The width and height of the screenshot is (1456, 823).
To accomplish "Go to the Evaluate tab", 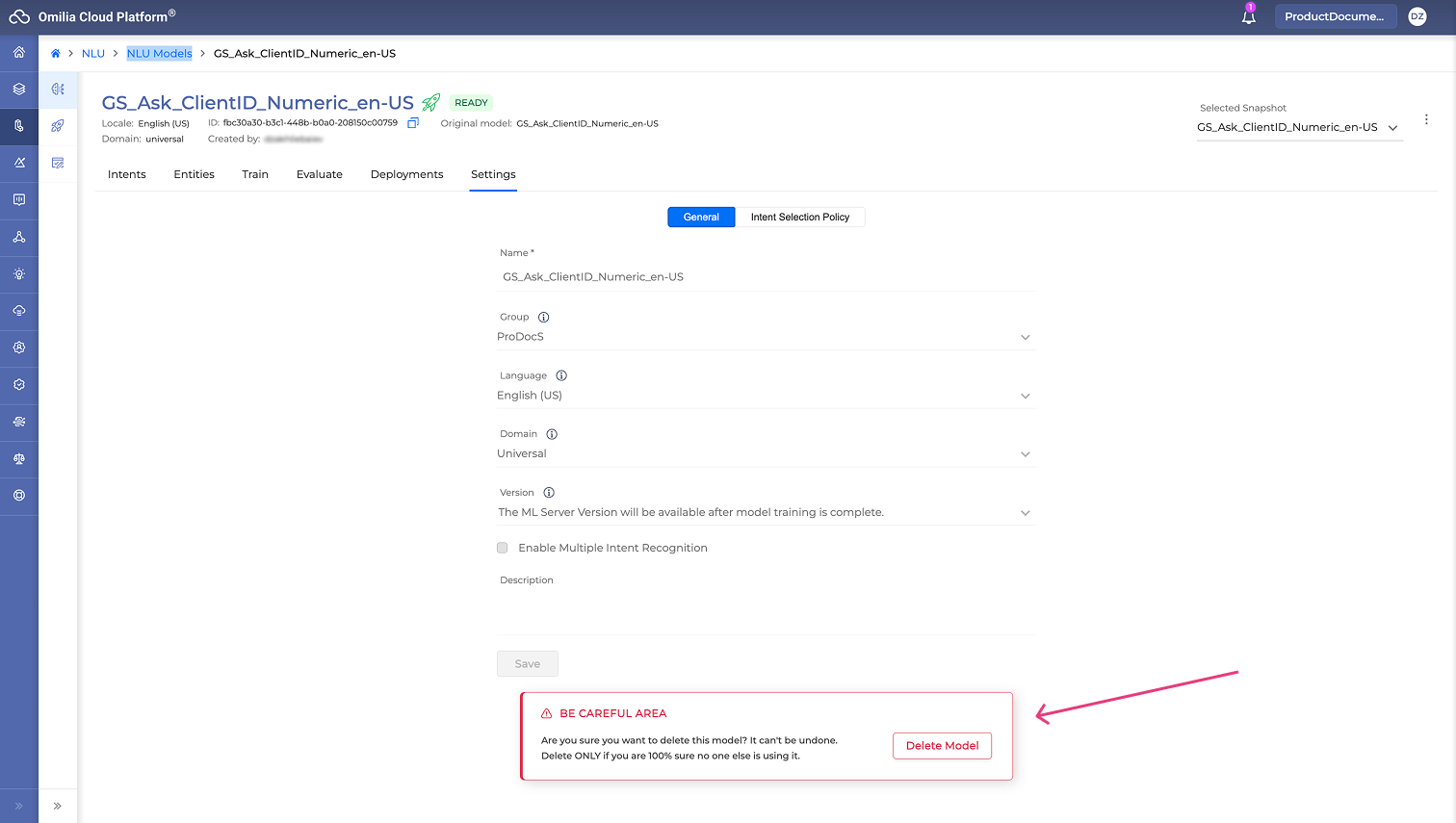I will point(320,174).
